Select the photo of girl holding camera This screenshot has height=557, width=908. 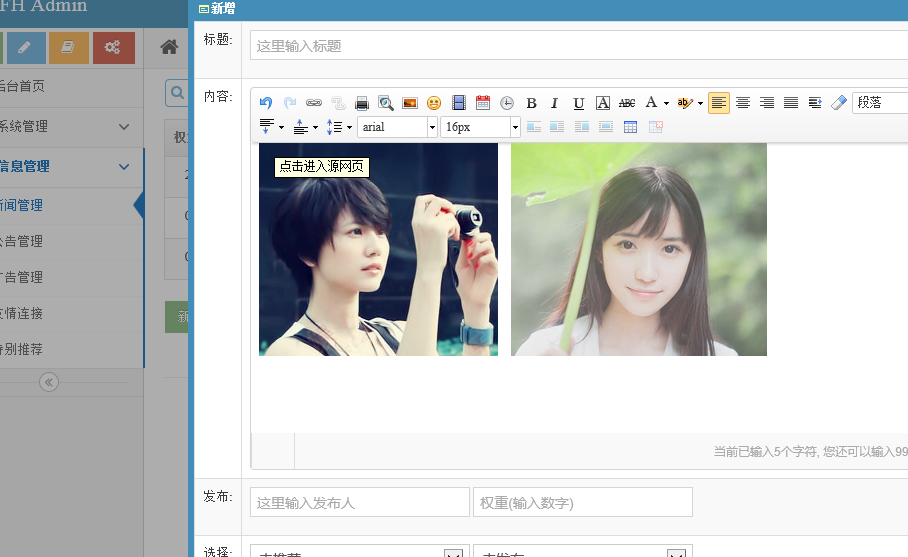(x=378, y=250)
